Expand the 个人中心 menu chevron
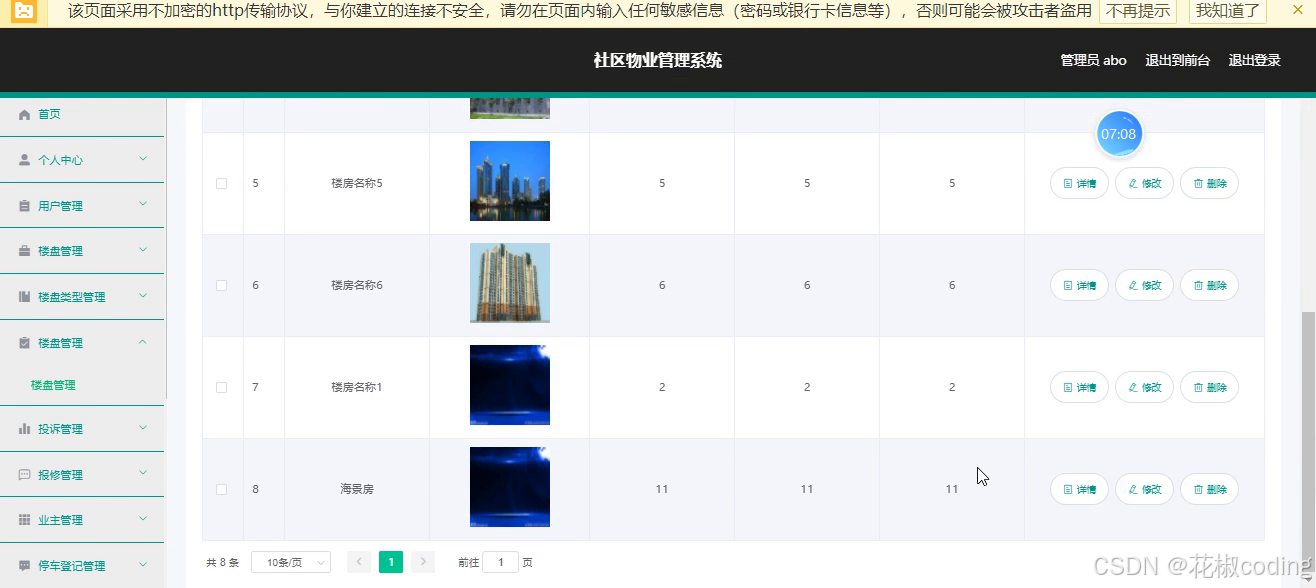 click(x=143, y=159)
